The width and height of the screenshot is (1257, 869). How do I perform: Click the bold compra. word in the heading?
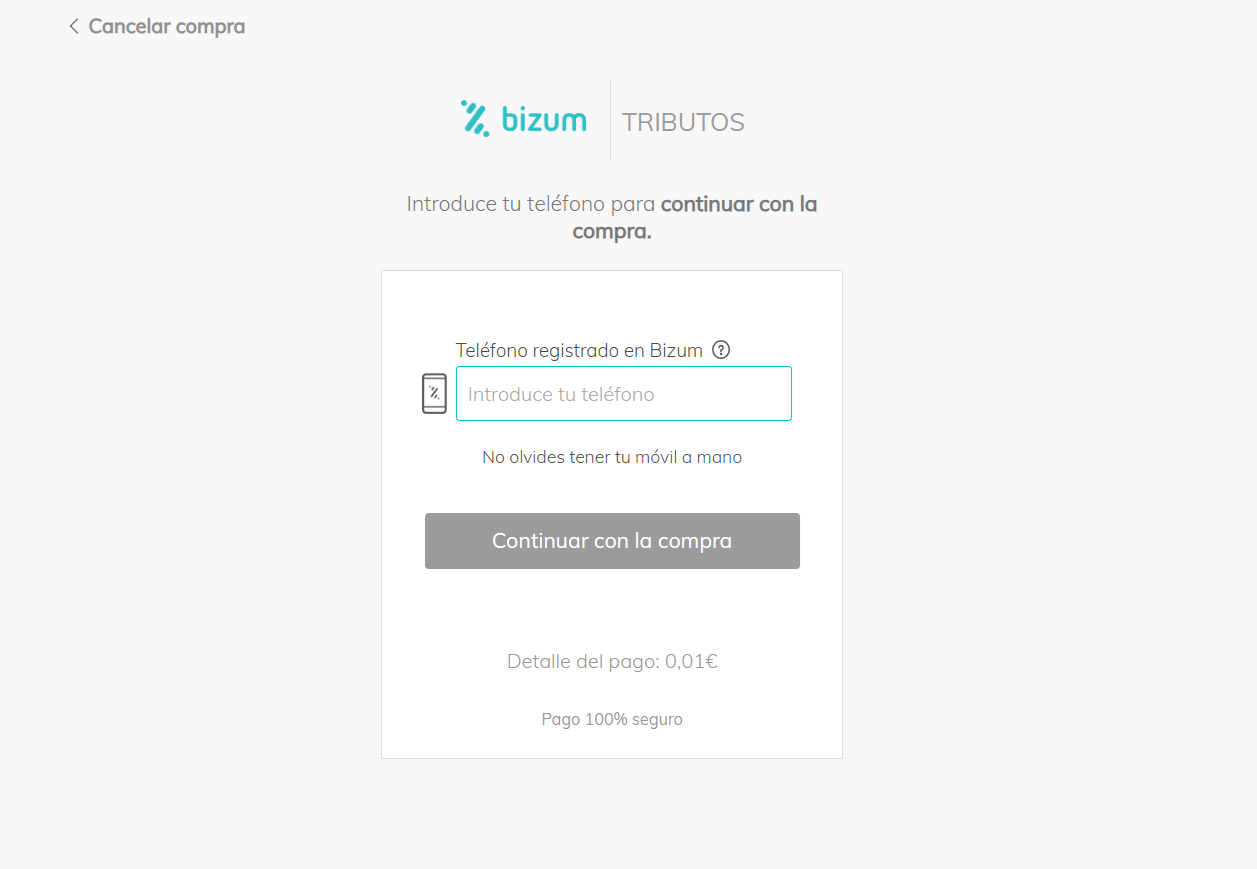click(612, 232)
